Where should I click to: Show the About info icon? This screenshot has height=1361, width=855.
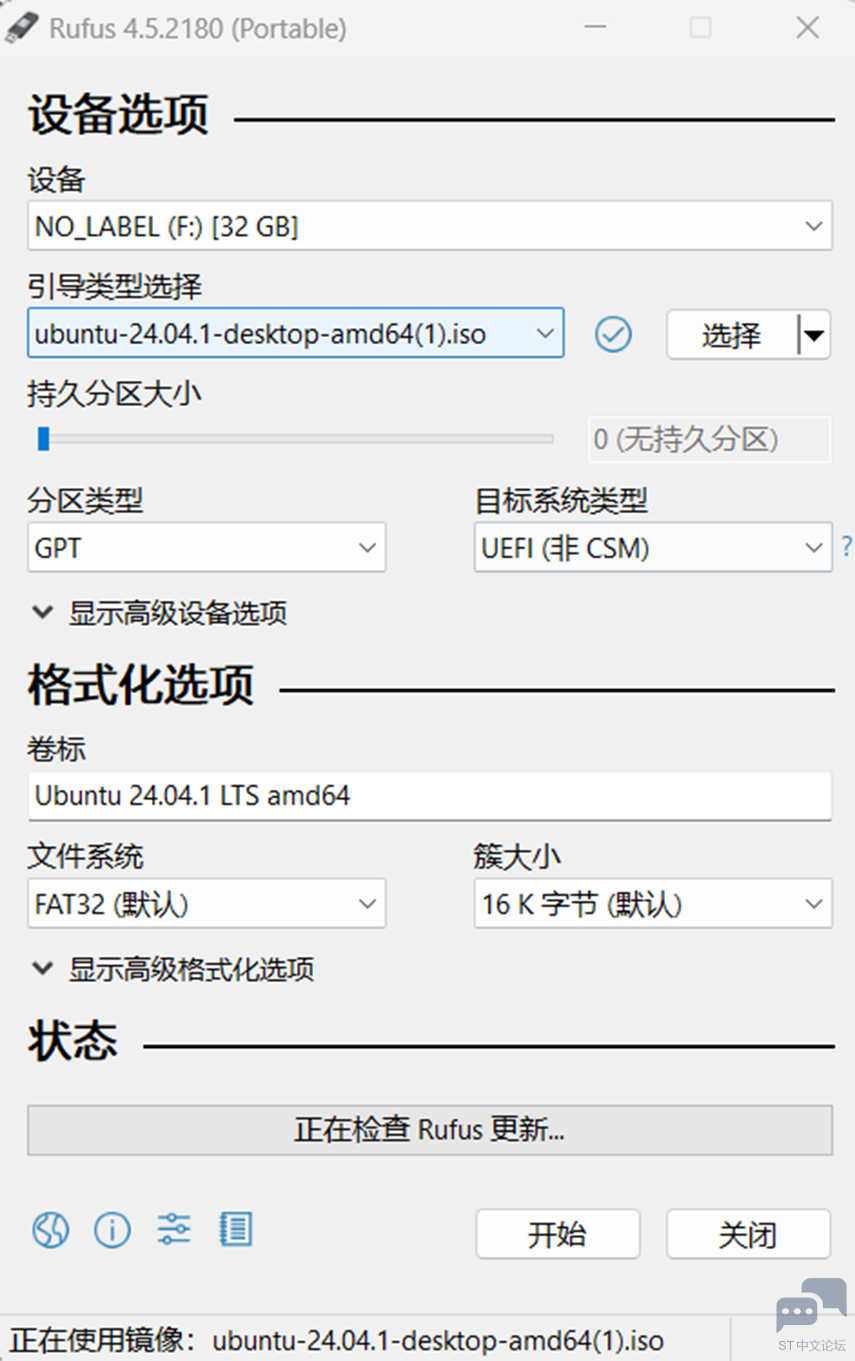coord(112,1229)
